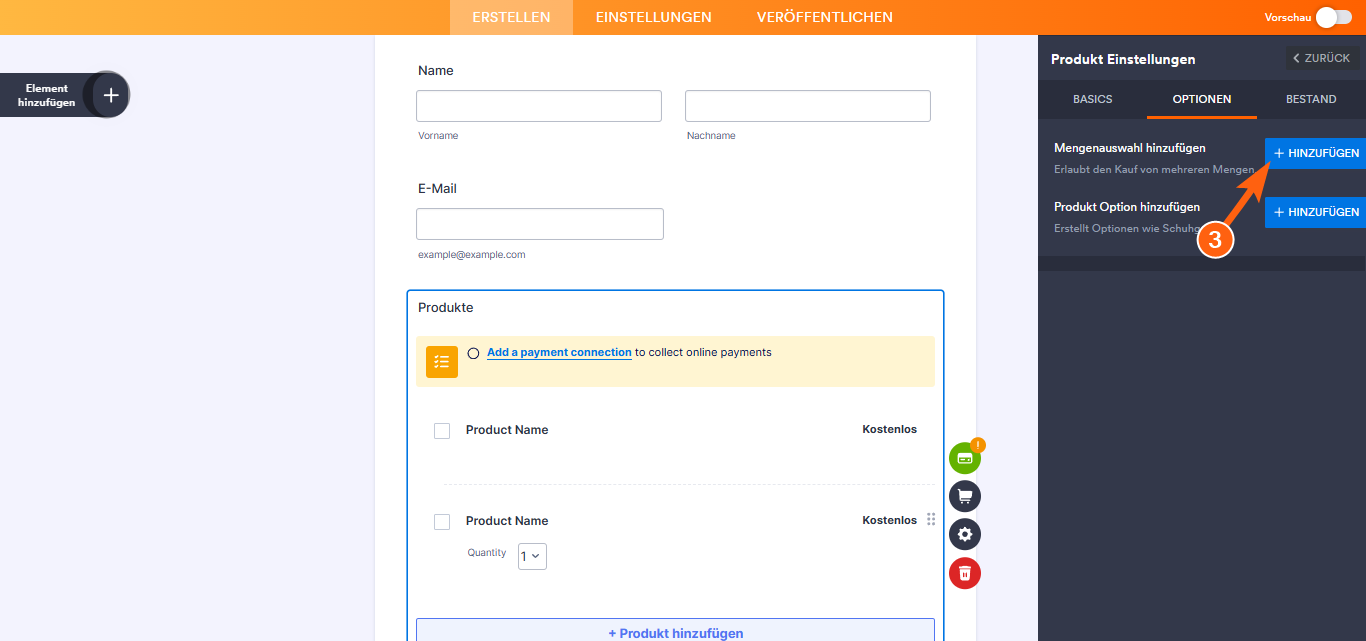
Task: Open the VERÖFFENTLICHEN tab
Action: [x=824, y=17]
